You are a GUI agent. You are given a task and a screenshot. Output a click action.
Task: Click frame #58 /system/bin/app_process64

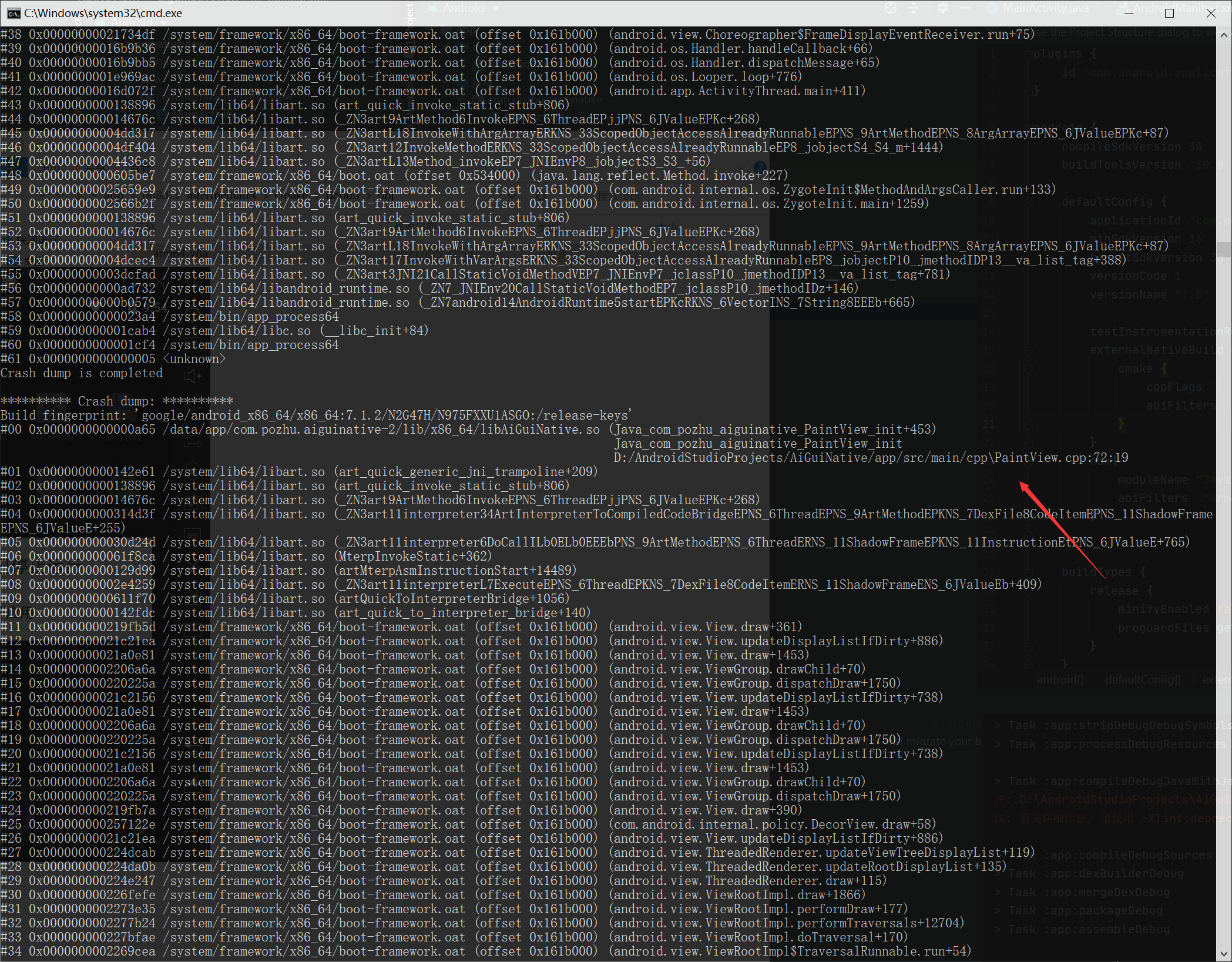coord(170,317)
